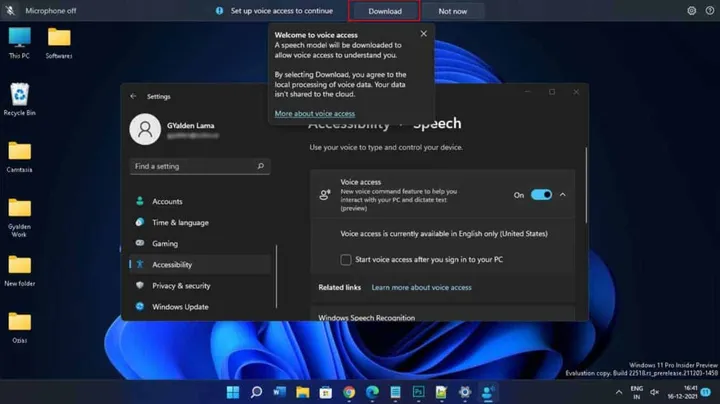The image size is (720, 404).
Task: Click the Find a setting search box
Action: (200, 166)
